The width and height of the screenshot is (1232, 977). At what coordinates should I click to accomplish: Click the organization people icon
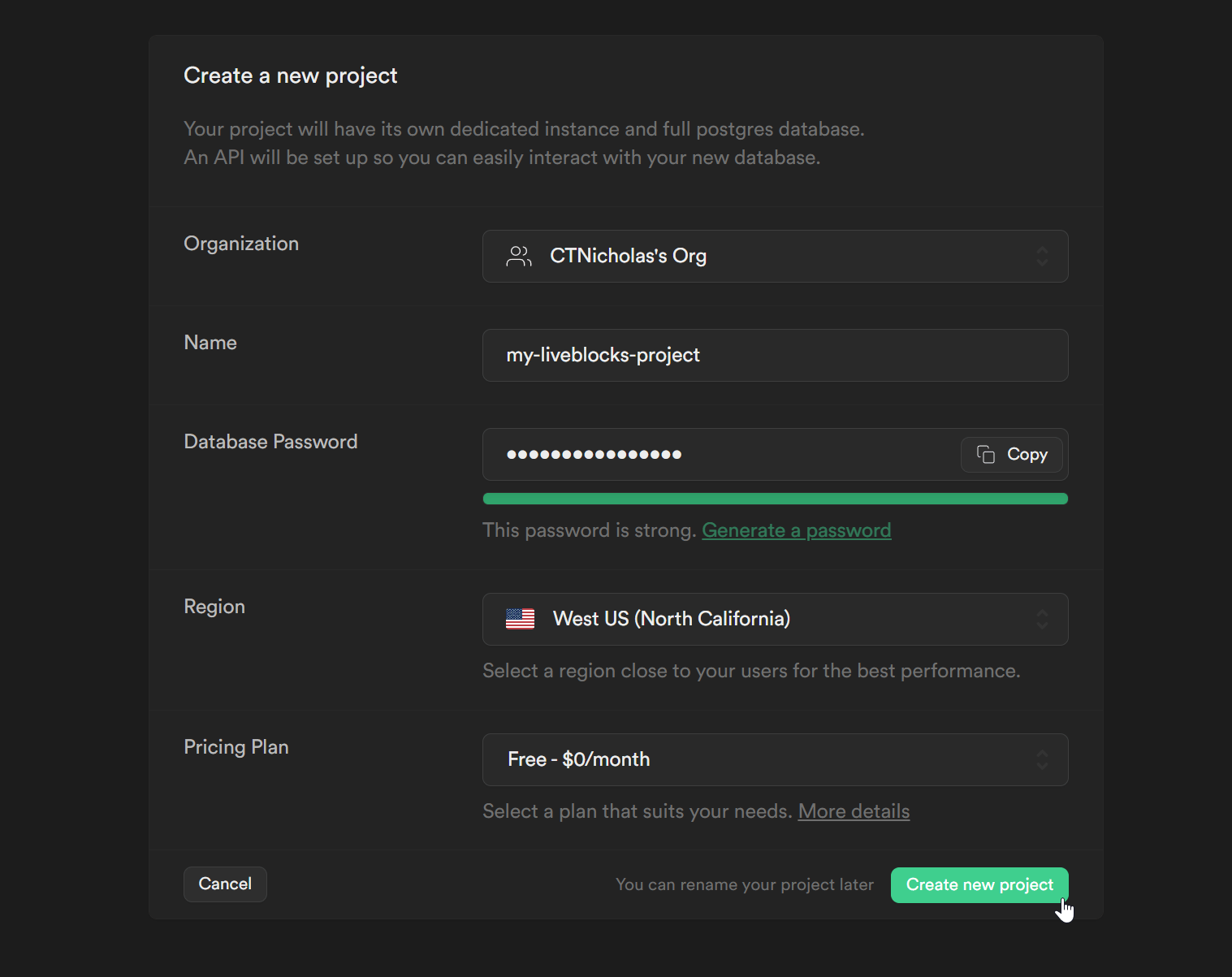519,256
